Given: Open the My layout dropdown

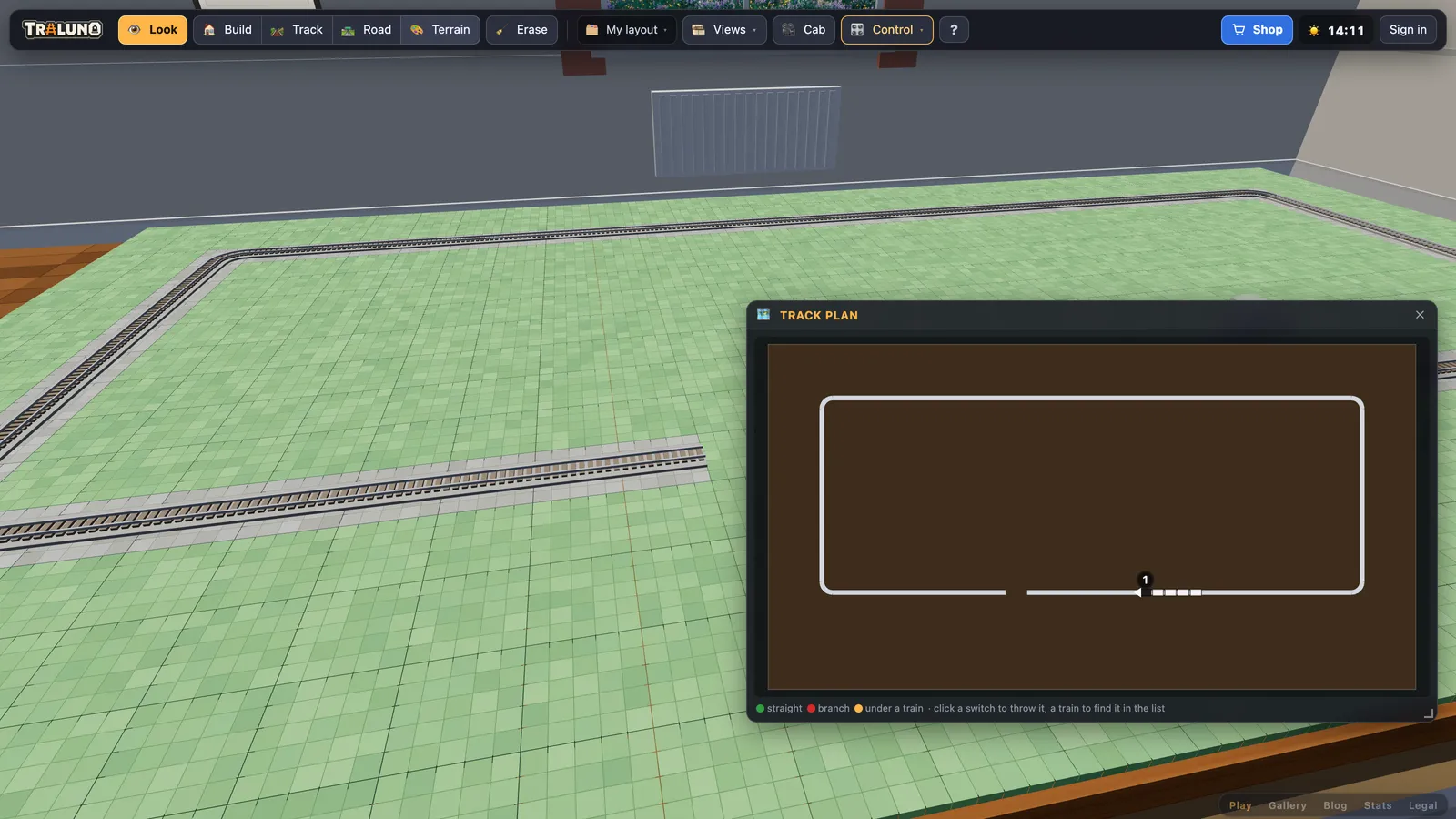Looking at the screenshot, I should pos(627,30).
